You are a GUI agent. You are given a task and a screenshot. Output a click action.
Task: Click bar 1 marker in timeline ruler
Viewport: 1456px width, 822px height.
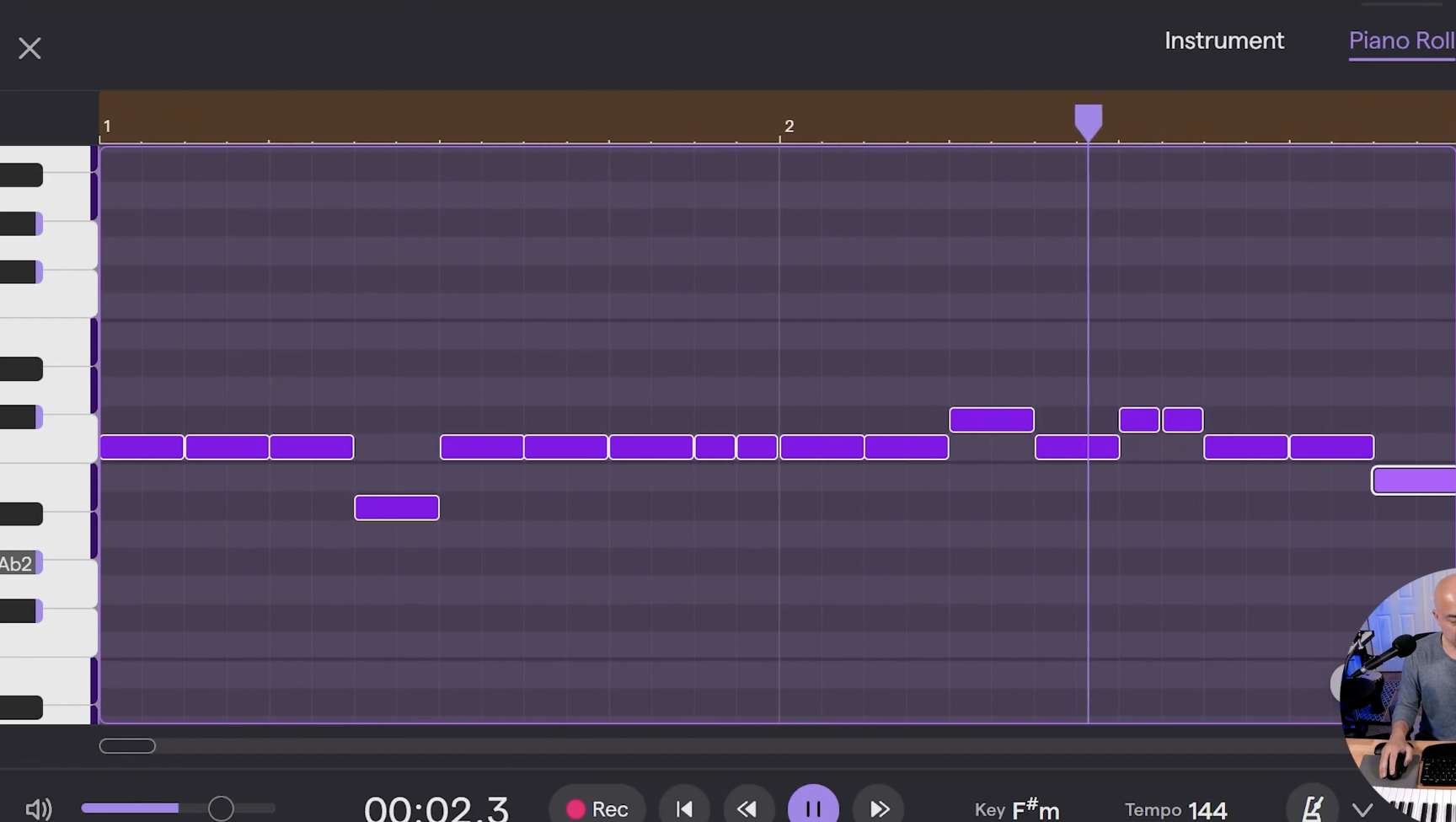(x=107, y=126)
